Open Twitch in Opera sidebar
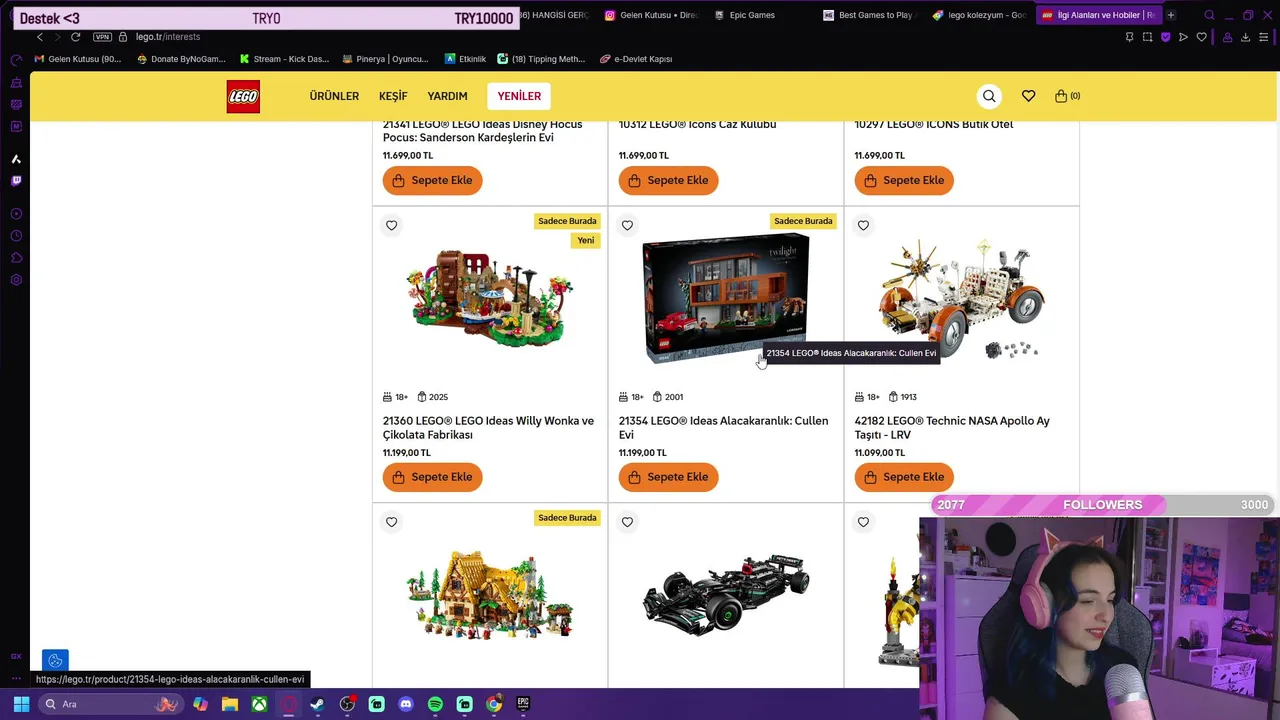 [x=16, y=181]
